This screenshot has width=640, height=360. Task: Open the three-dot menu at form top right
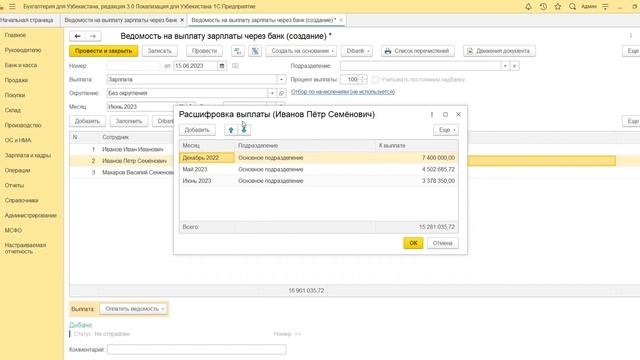point(631,36)
